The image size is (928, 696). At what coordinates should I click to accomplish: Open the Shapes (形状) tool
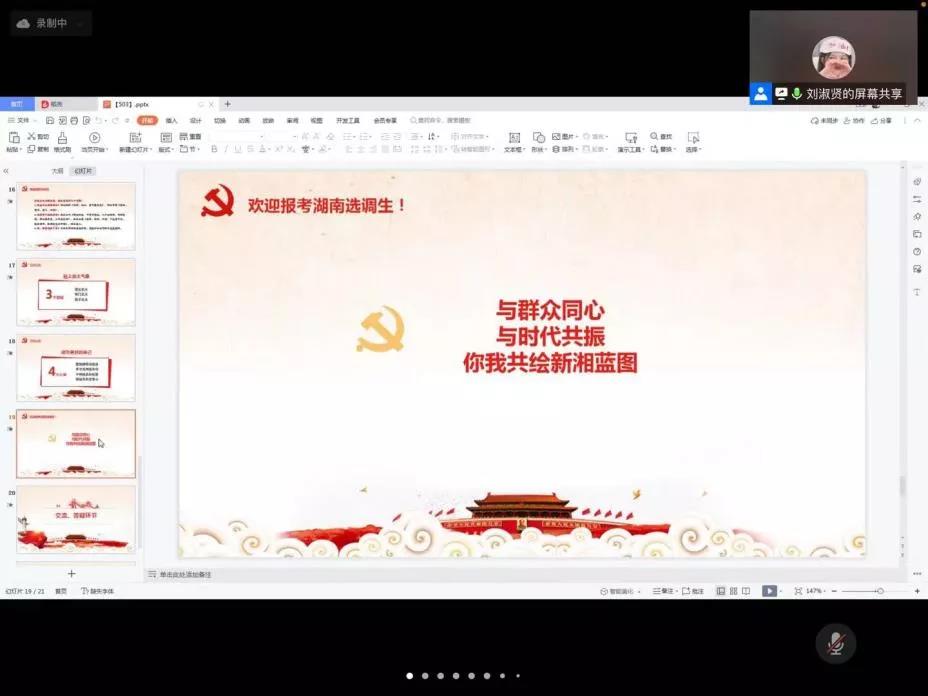[538, 138]
